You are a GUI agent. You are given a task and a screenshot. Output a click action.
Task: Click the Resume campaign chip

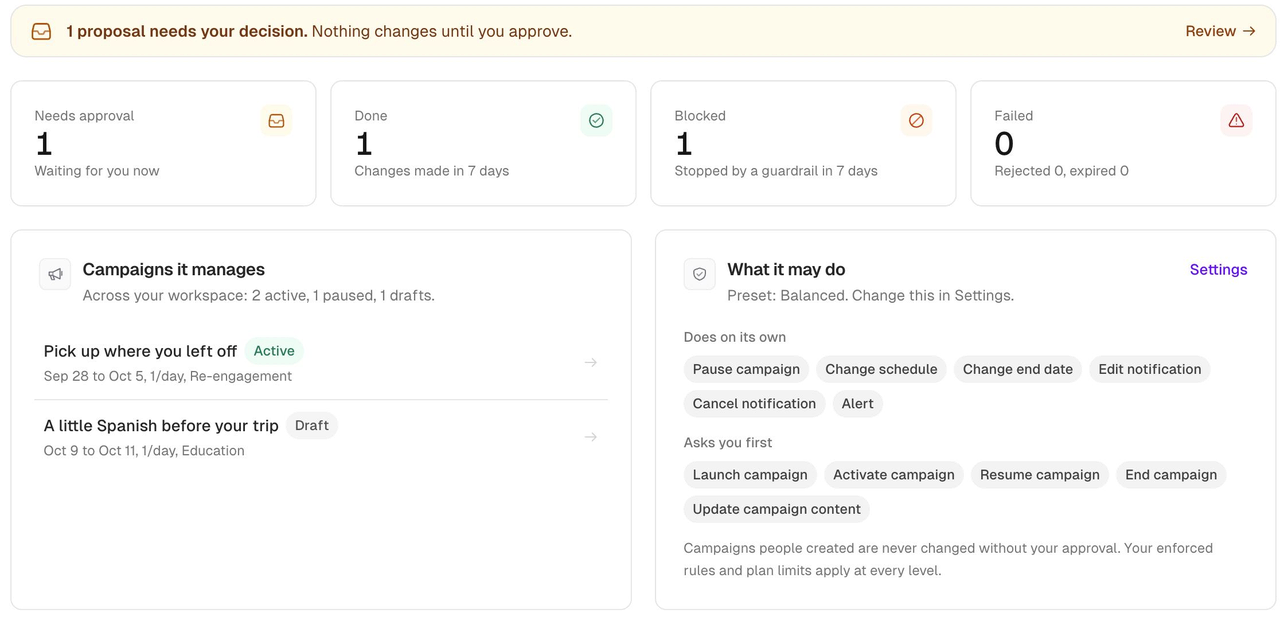point(1040,474)
